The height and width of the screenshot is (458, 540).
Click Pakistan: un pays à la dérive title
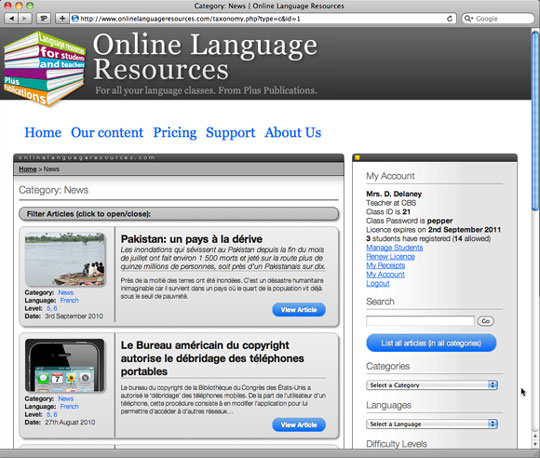click(x=191, y=239)
